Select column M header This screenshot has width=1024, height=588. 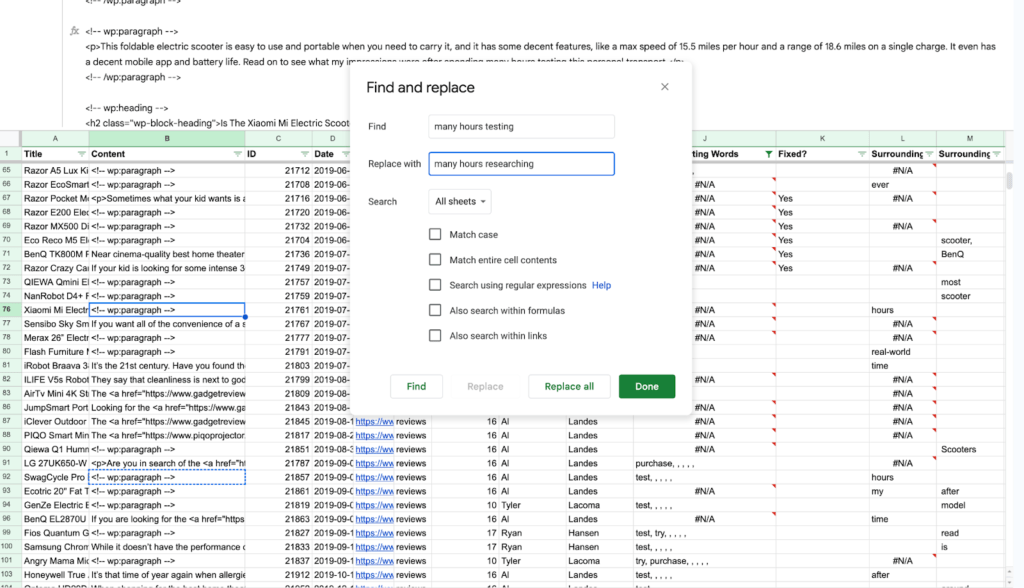click(970, 139)
